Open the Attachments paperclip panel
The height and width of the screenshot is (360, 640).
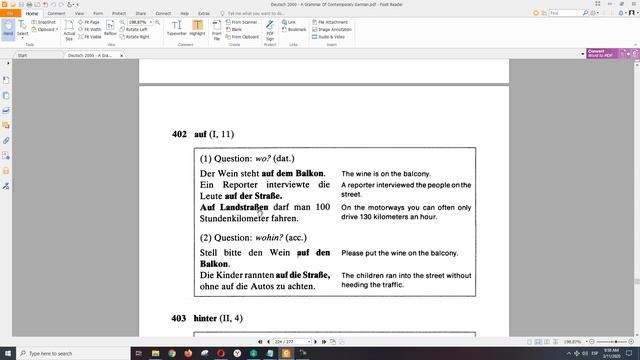pyautogui.click(x=6, y=140)
